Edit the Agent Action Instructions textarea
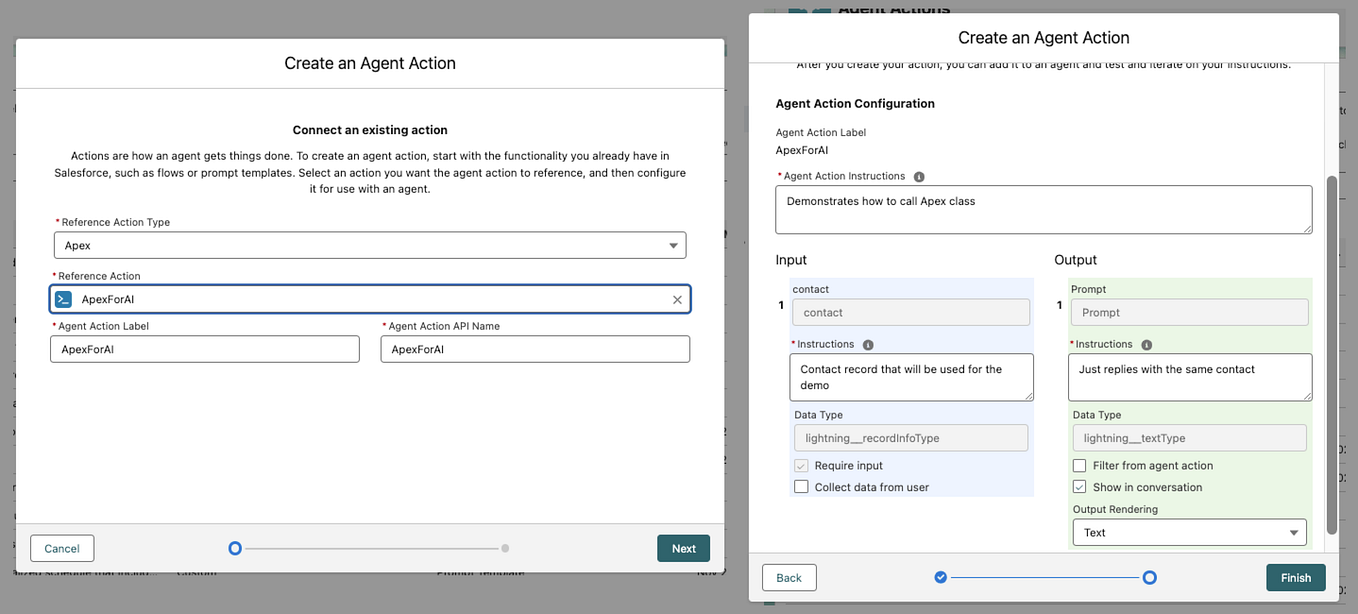The width and height of the screenshot is (1358, 614). click(x=1044, y=209)
